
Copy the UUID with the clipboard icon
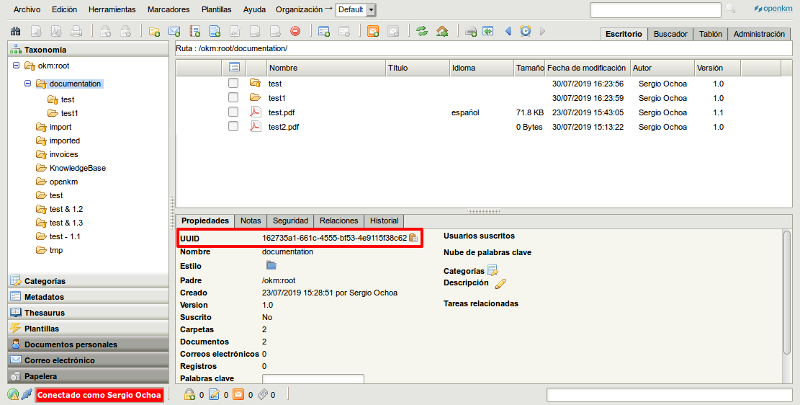[413, 238]
